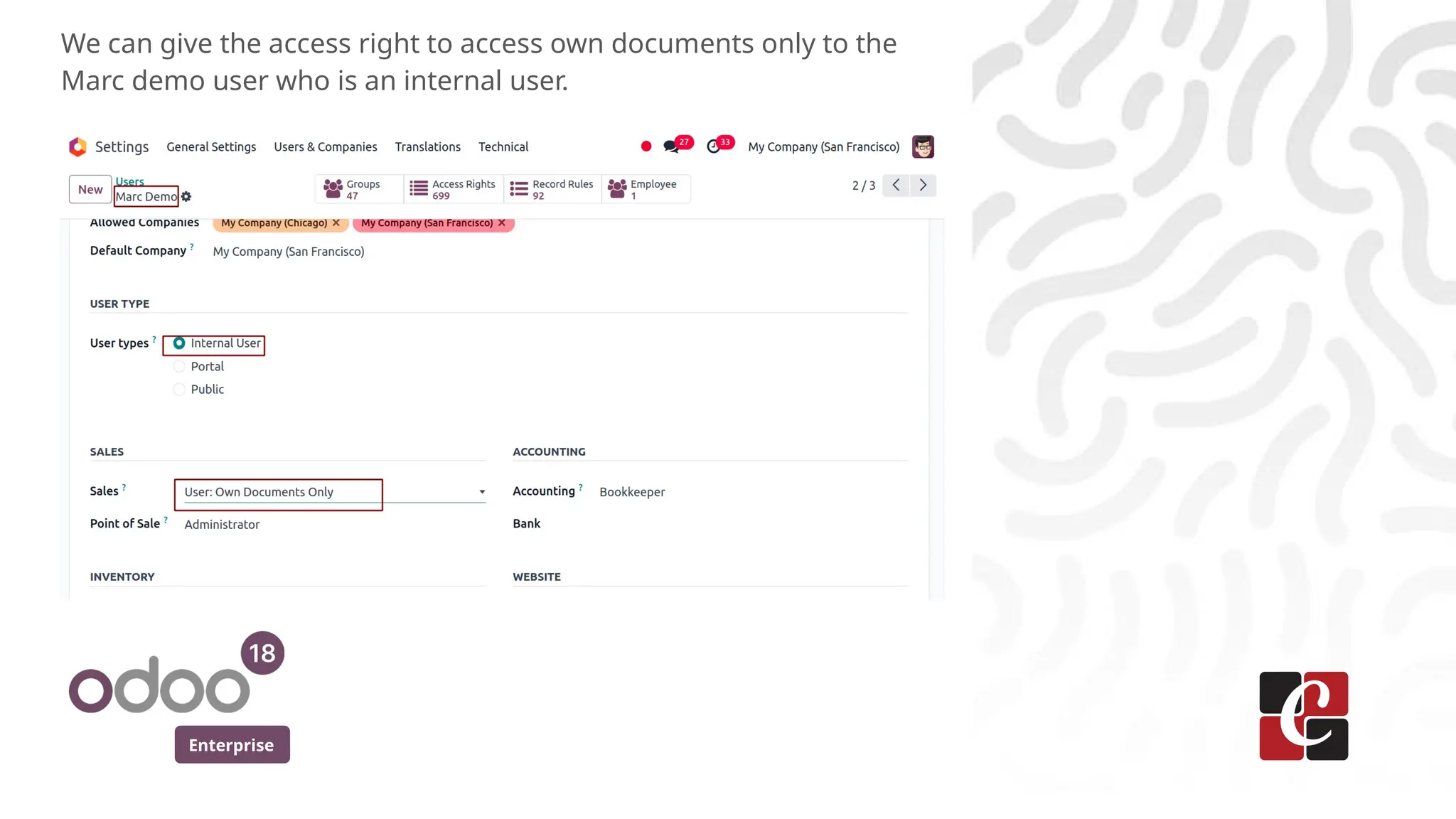The height and width of the screenshot is (819, 1456).
Task: Open the Default Company field
Action: point(289,252)
